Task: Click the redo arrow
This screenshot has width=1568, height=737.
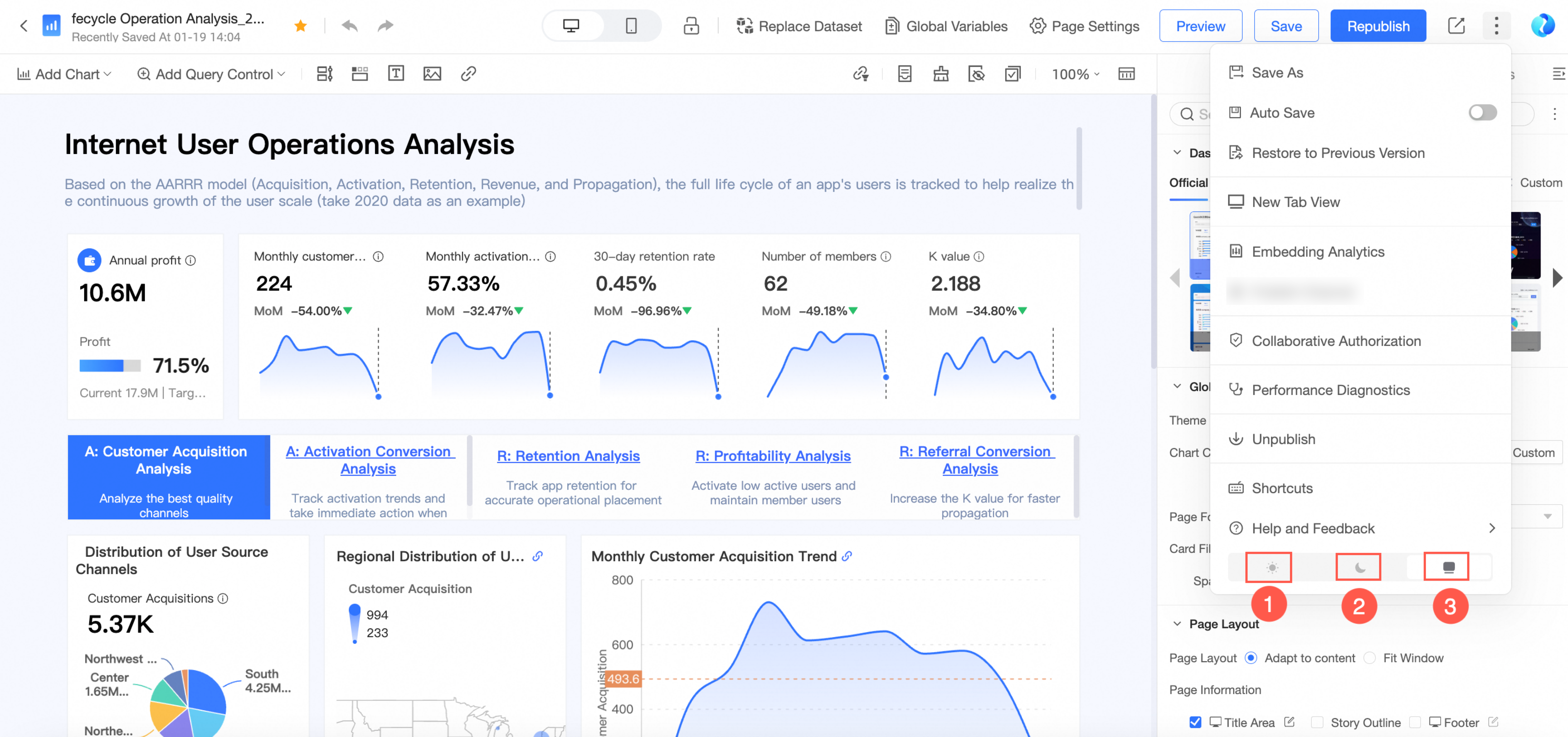Action: (385, 26)
